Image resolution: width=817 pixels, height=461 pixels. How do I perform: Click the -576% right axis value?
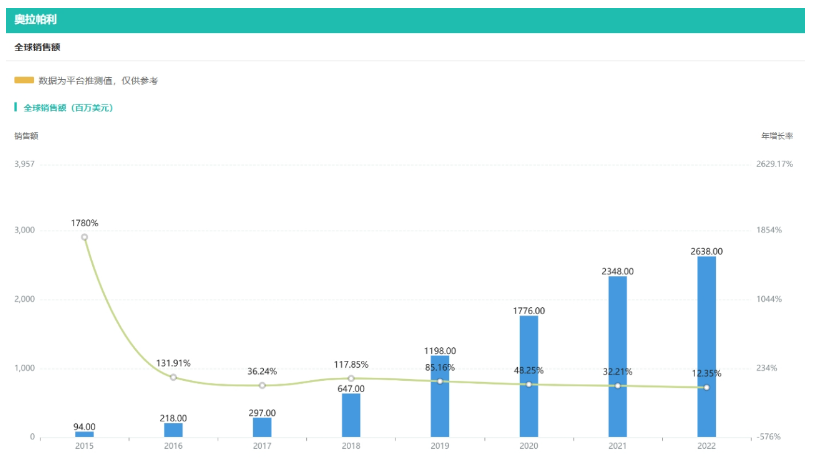tap(769, 437)
